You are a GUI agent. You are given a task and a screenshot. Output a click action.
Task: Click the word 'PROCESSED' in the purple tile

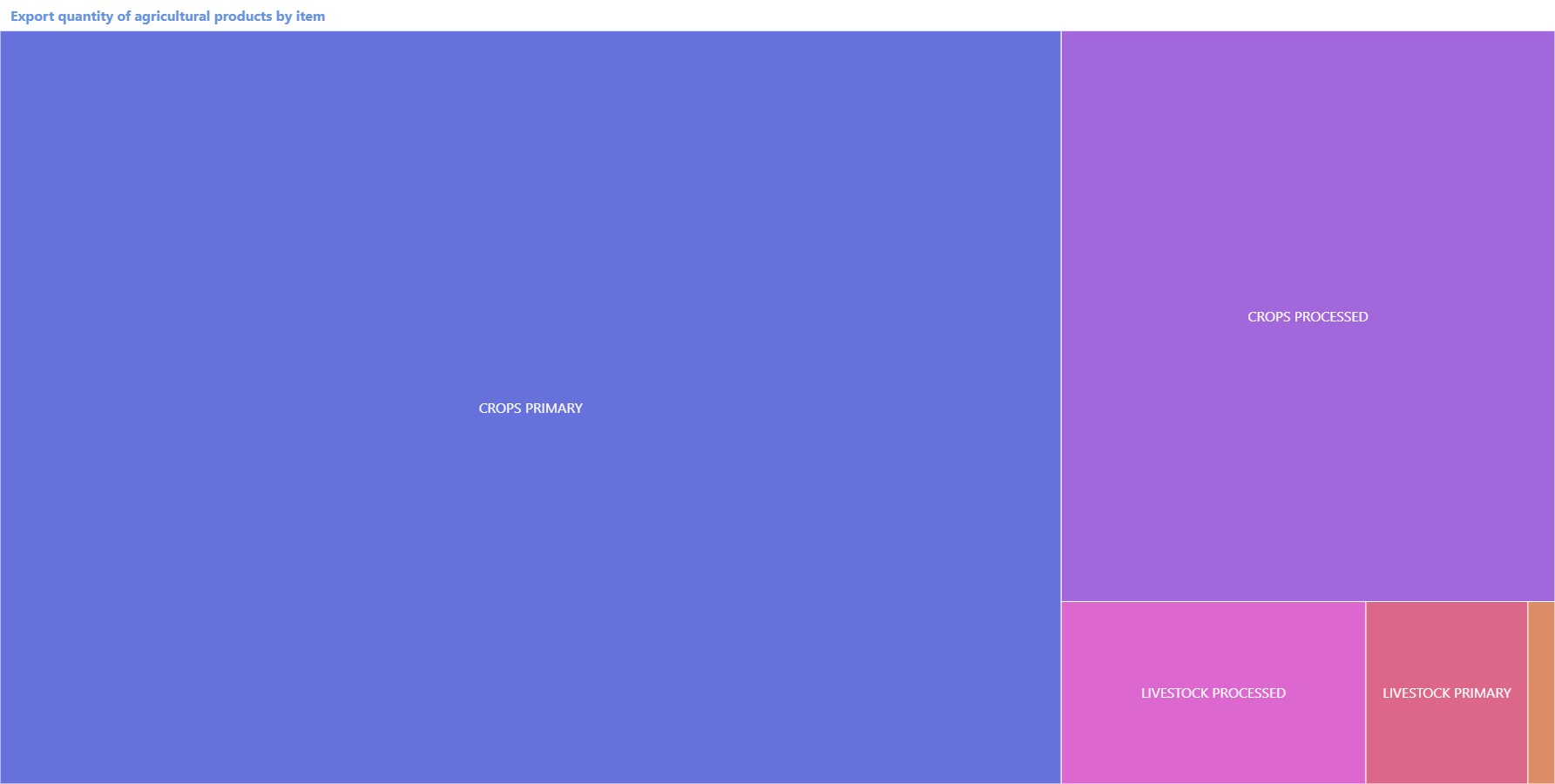(1331, 317)
